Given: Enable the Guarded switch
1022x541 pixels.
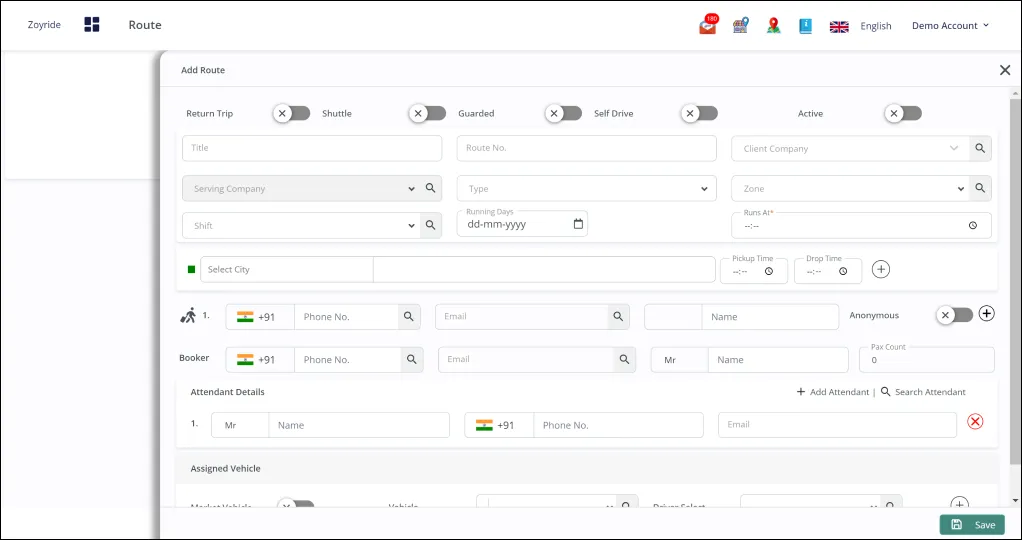Looking at the screenshot, I should (x=563, y=113).
